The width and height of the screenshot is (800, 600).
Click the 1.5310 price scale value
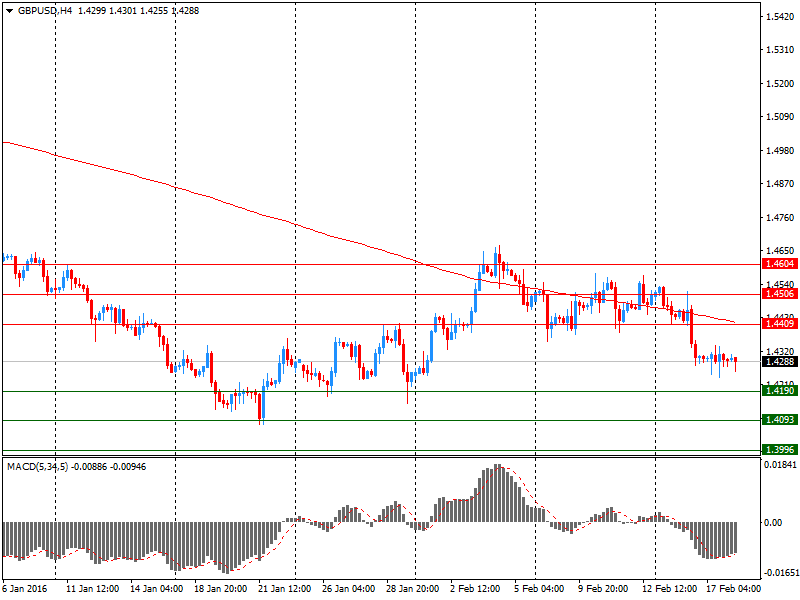(780, 50)
